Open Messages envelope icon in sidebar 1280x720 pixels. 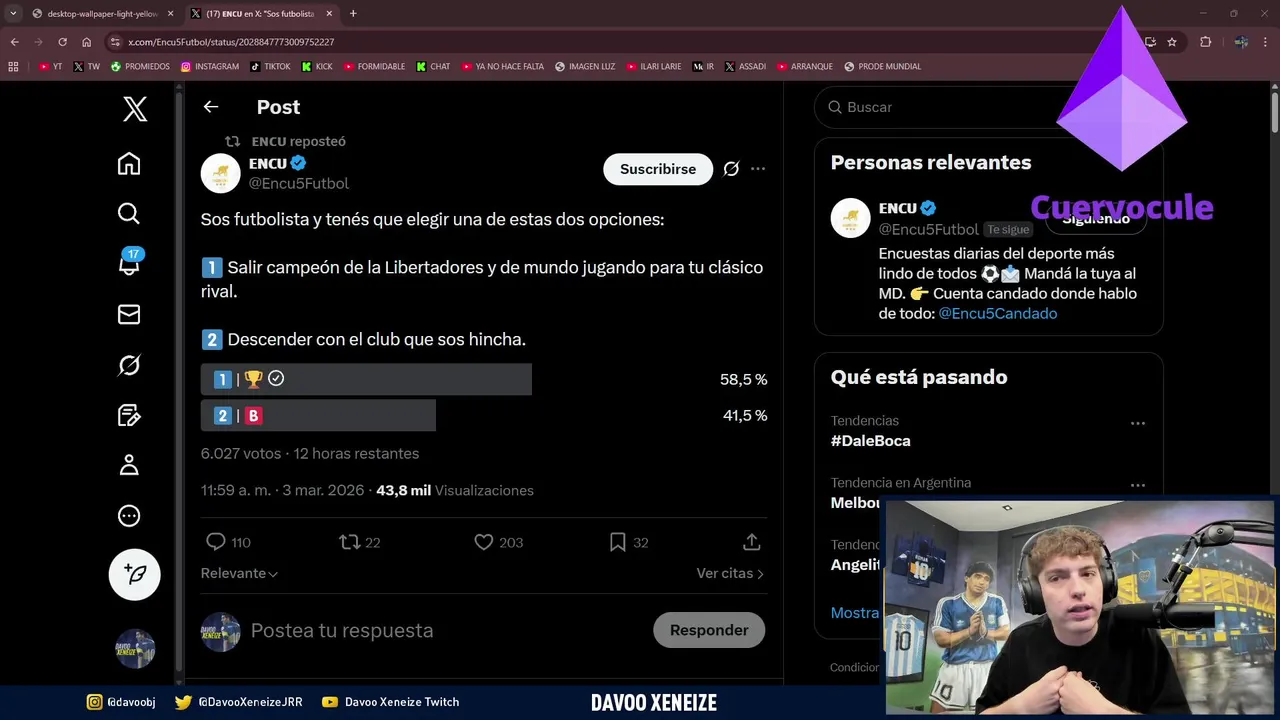129,314
